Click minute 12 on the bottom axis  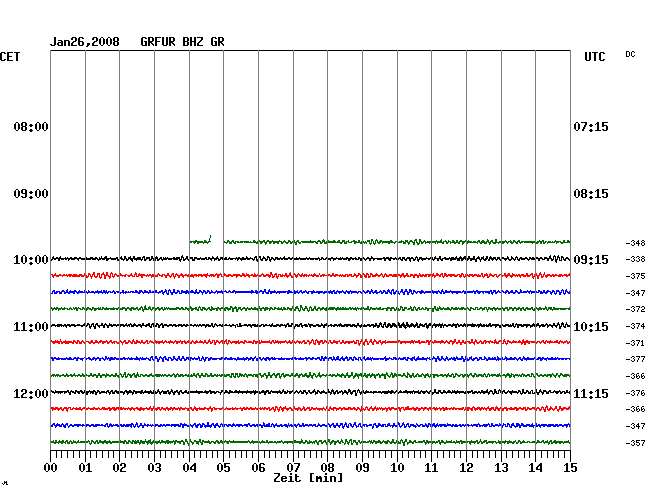click(466, 468)
